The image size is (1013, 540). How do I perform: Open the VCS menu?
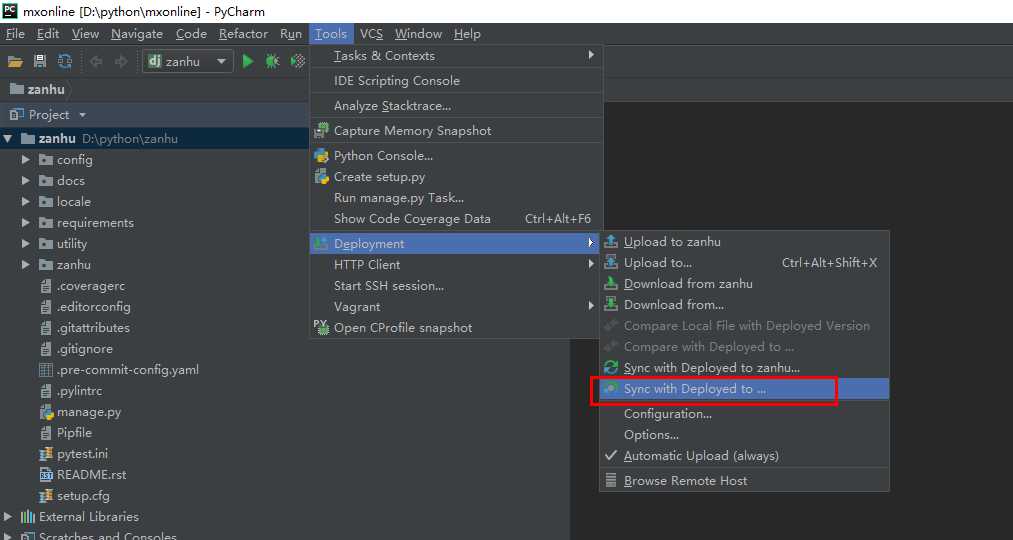pyautogui.click(x=371, y=34)
